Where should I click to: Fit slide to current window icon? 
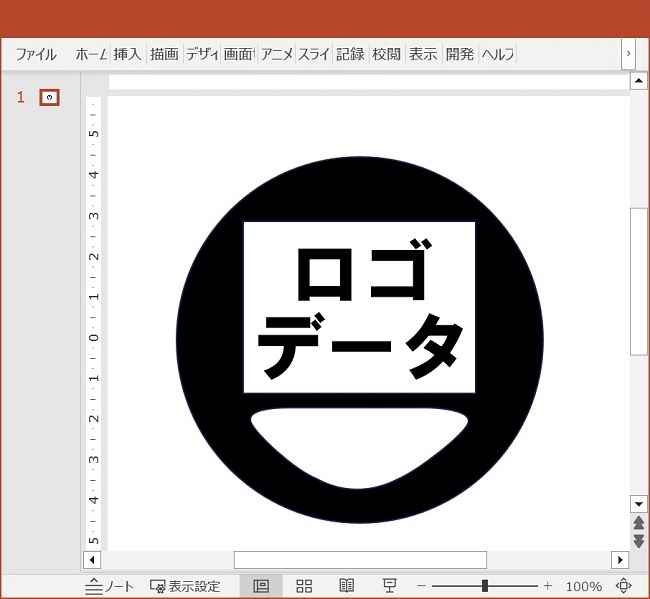coord(625,586)
